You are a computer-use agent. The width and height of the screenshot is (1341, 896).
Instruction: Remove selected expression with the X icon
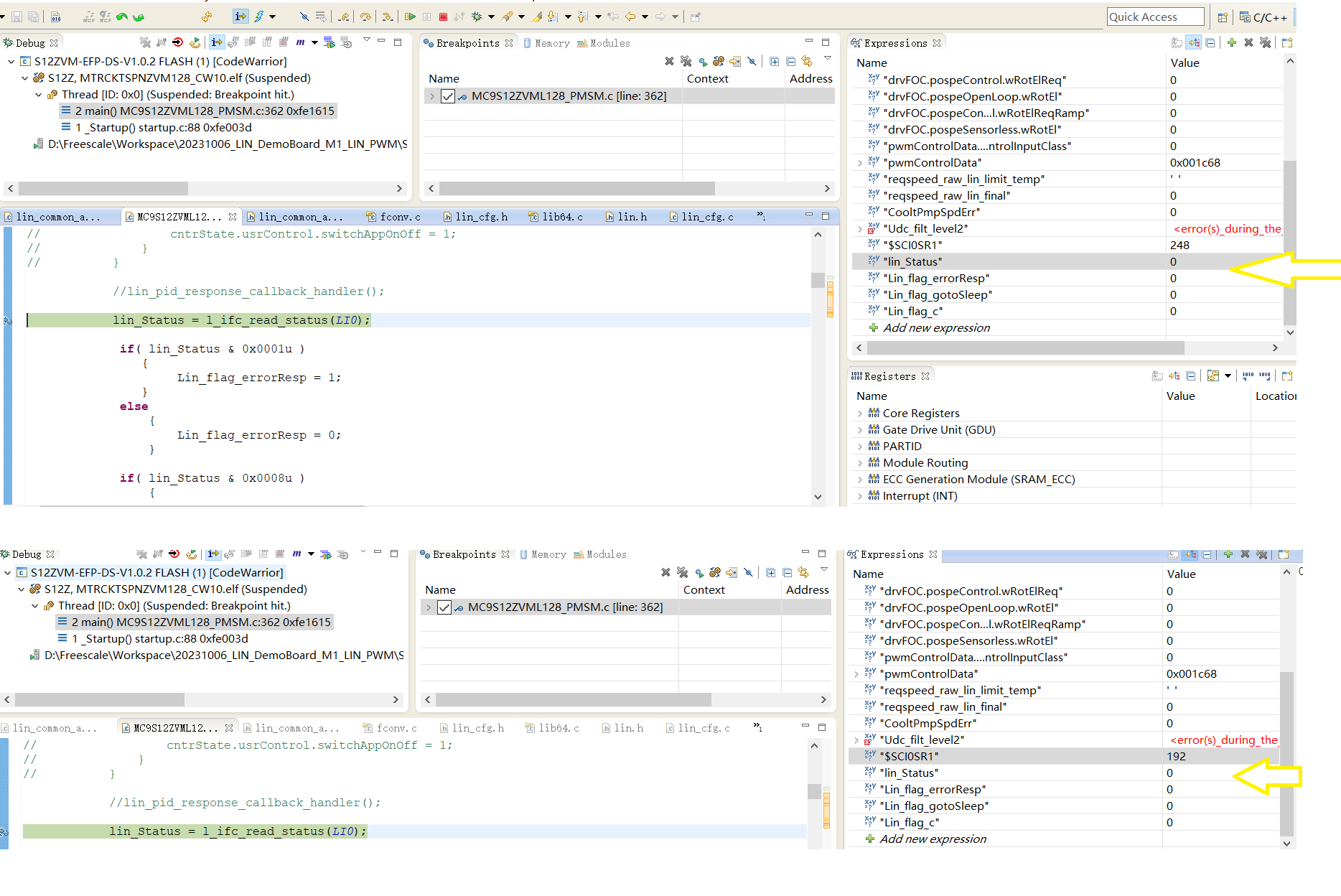click(1248, 42)
